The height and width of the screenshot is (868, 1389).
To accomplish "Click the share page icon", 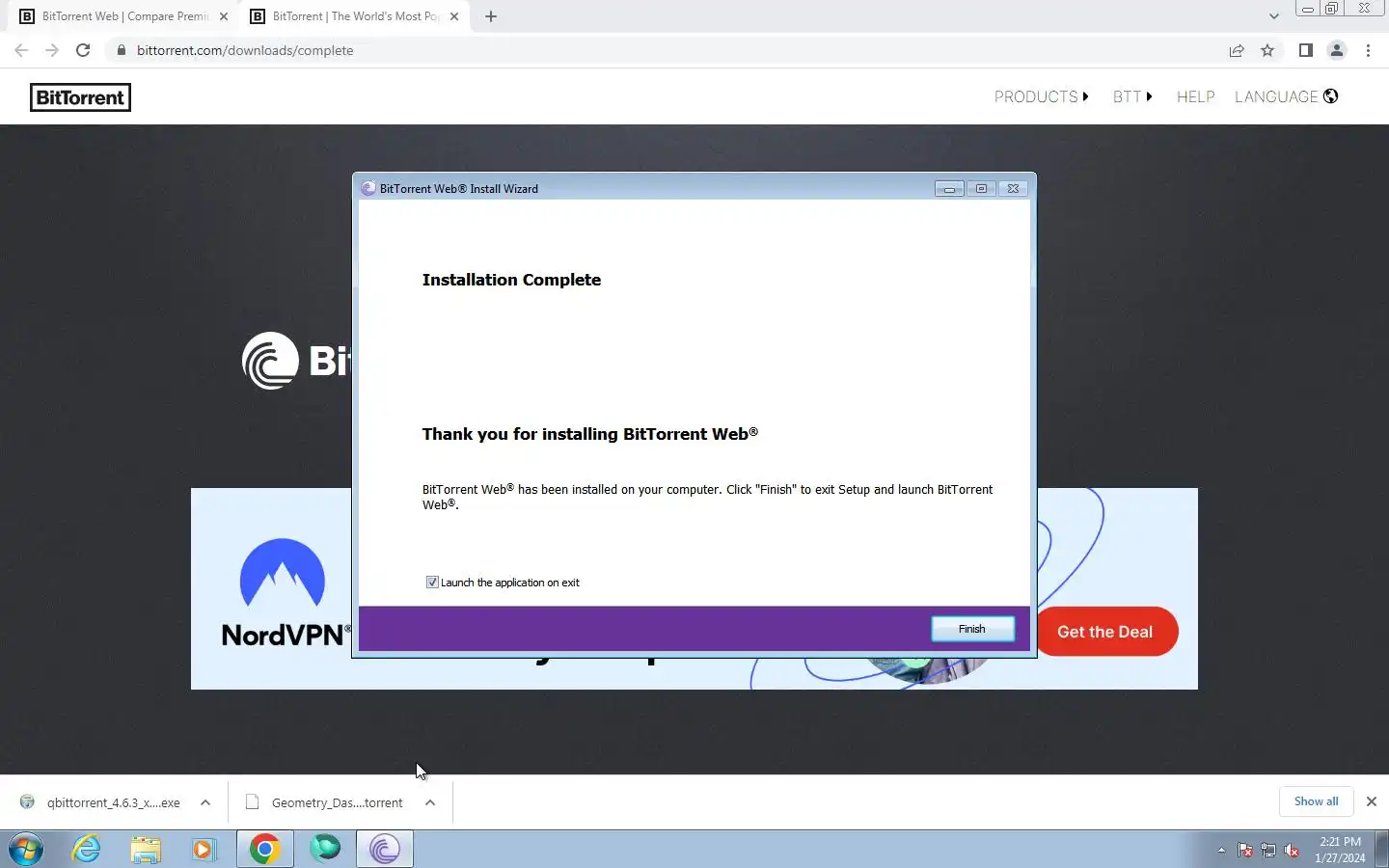I will click(1237, 50).
